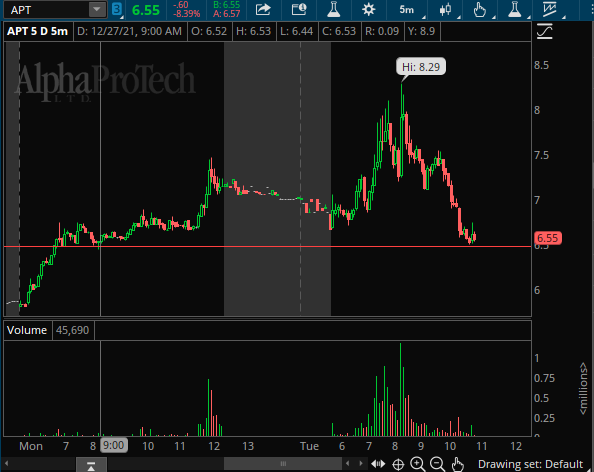Click the small left arrow beside the scrollbar thumb
Viewport: 594px width, 472px height.
(x=348, y=464)
